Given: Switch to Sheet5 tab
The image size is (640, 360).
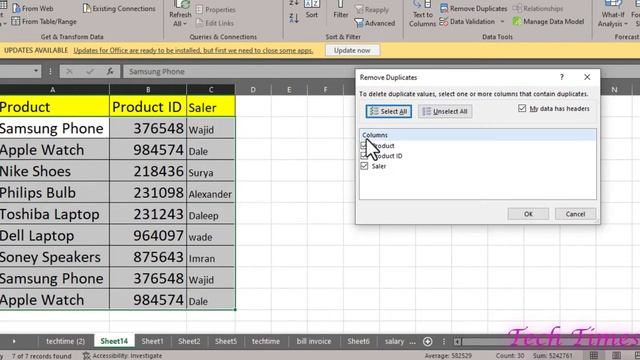Looking at the screenshot, I should [226, 341].
